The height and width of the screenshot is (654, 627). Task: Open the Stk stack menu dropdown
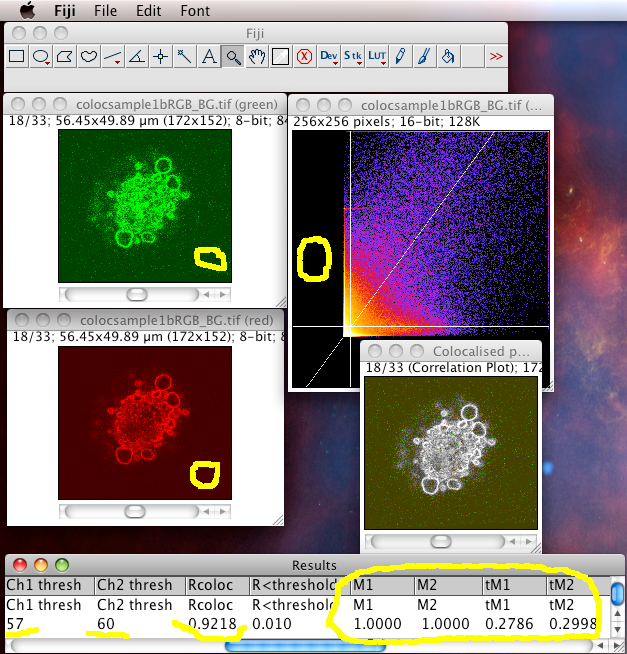[353, 56]
